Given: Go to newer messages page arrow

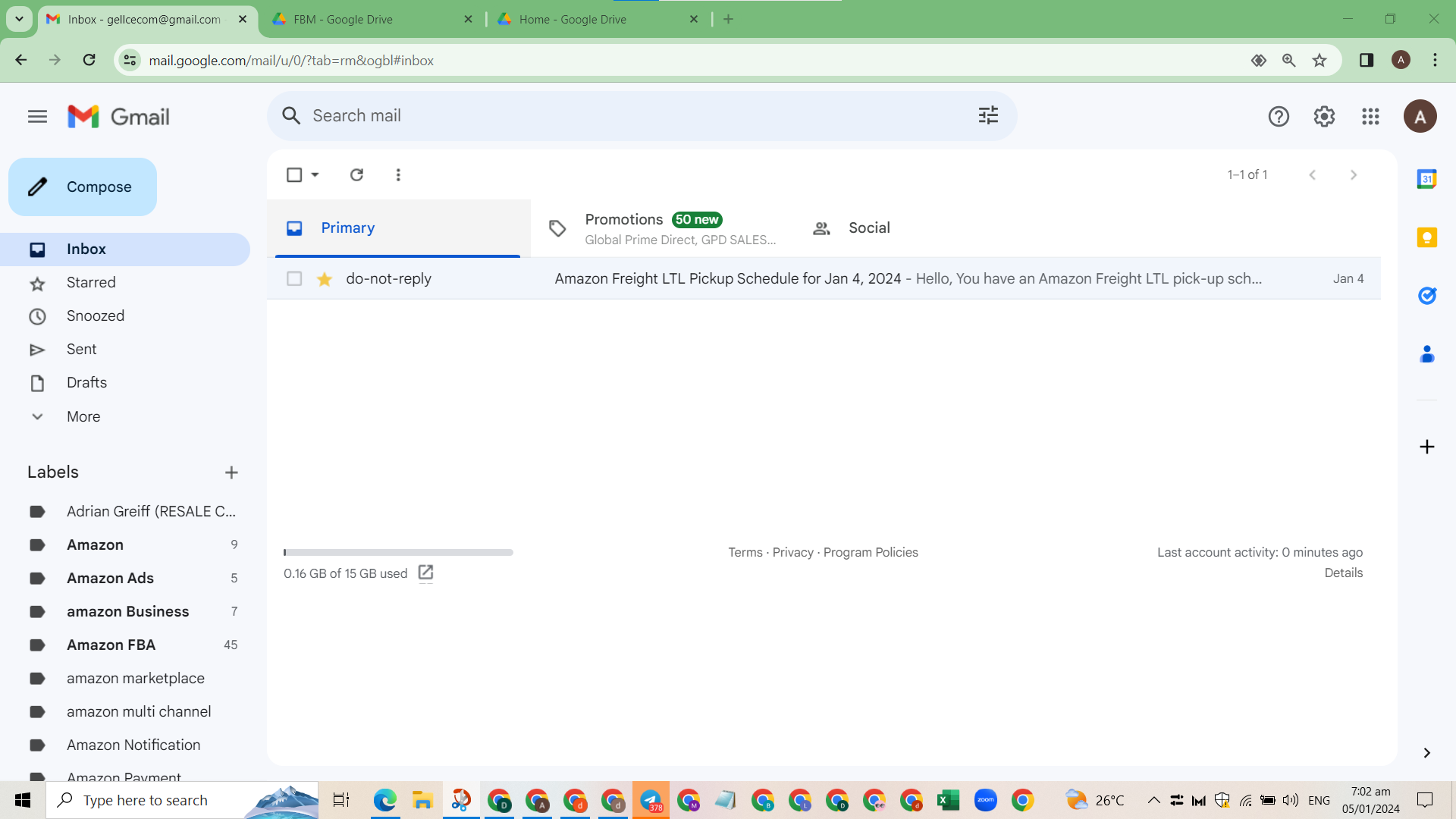Looking at the screenshot, I should point(1312,175).
